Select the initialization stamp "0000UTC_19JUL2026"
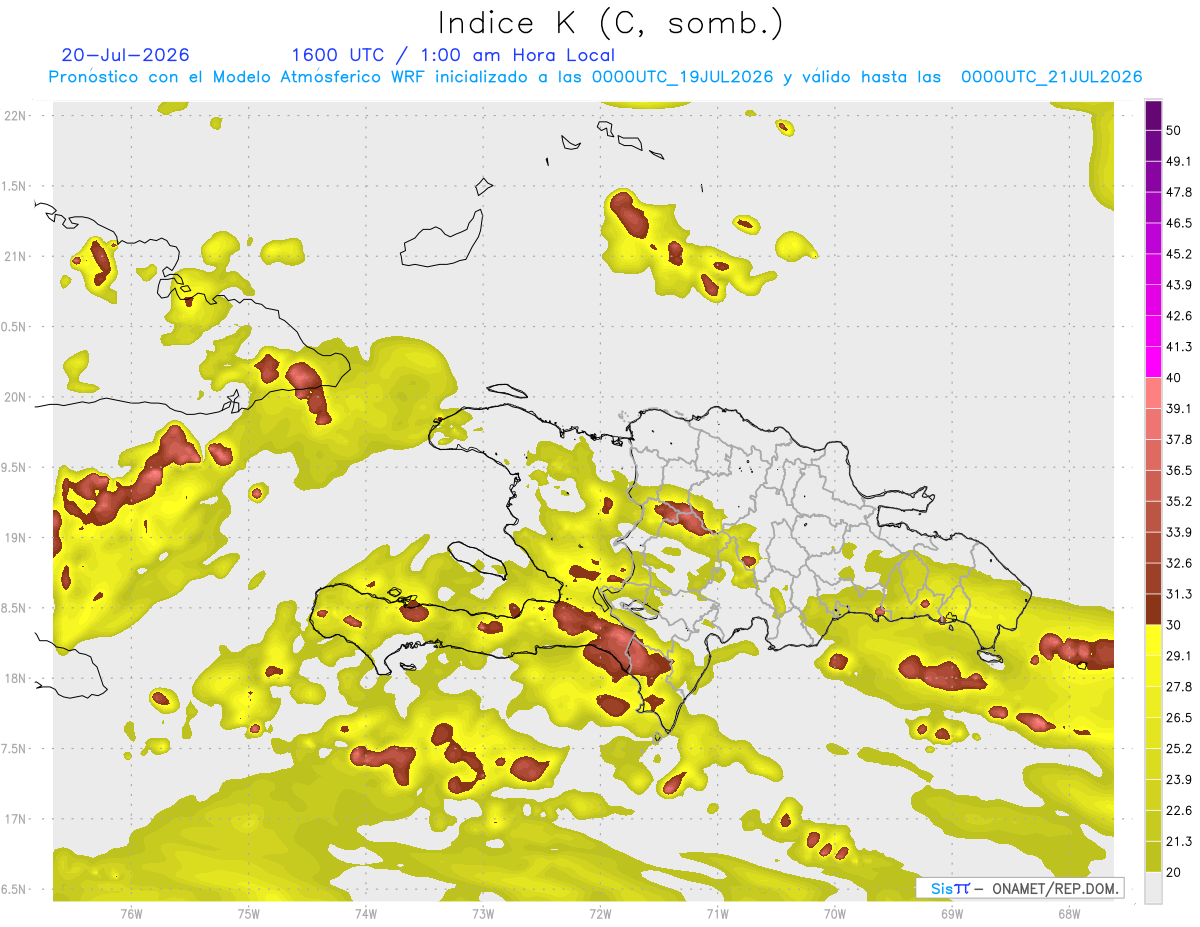 (x=682, y=77)
